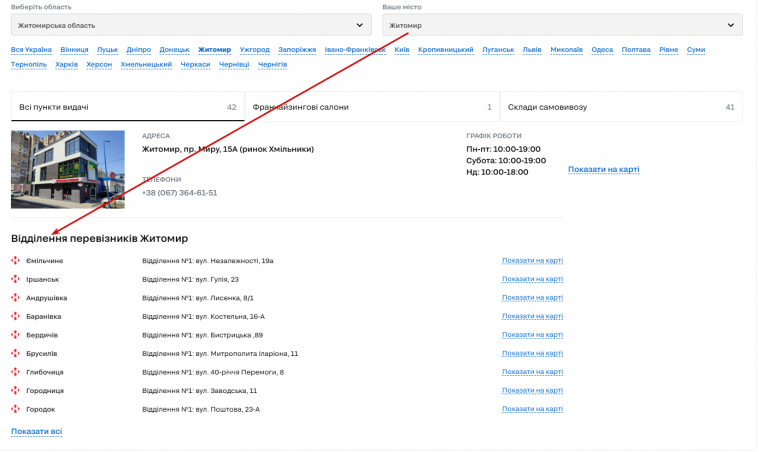The width and height of the screenshot is (768, 452).
Task: Select Житомир city link in list
Action: 215,50
